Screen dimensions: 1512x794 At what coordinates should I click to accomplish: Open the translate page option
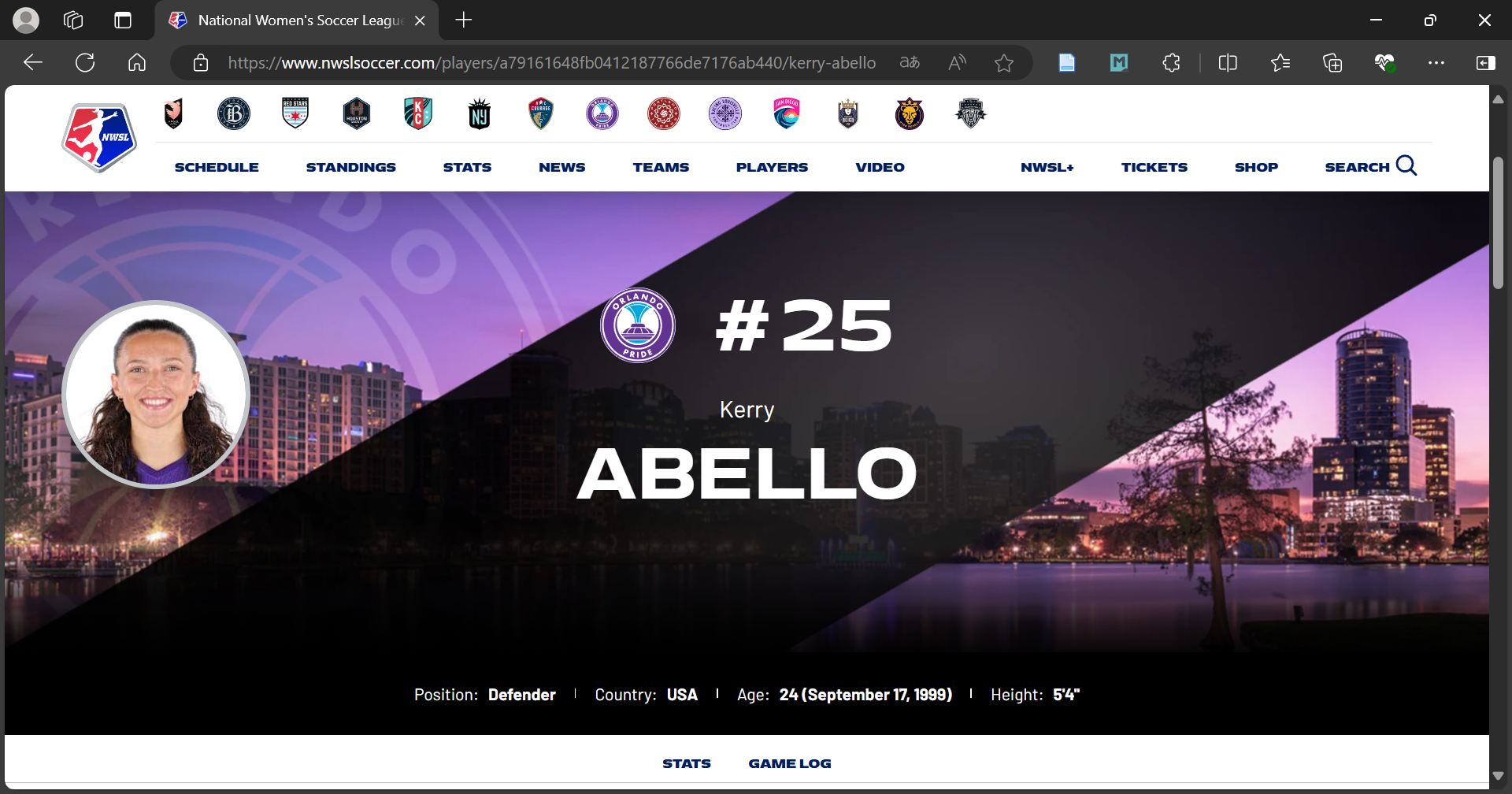tap(910, 62)
